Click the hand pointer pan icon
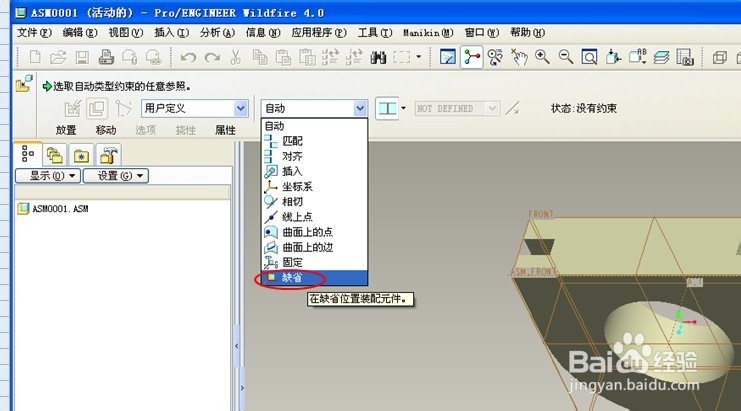 519,57
